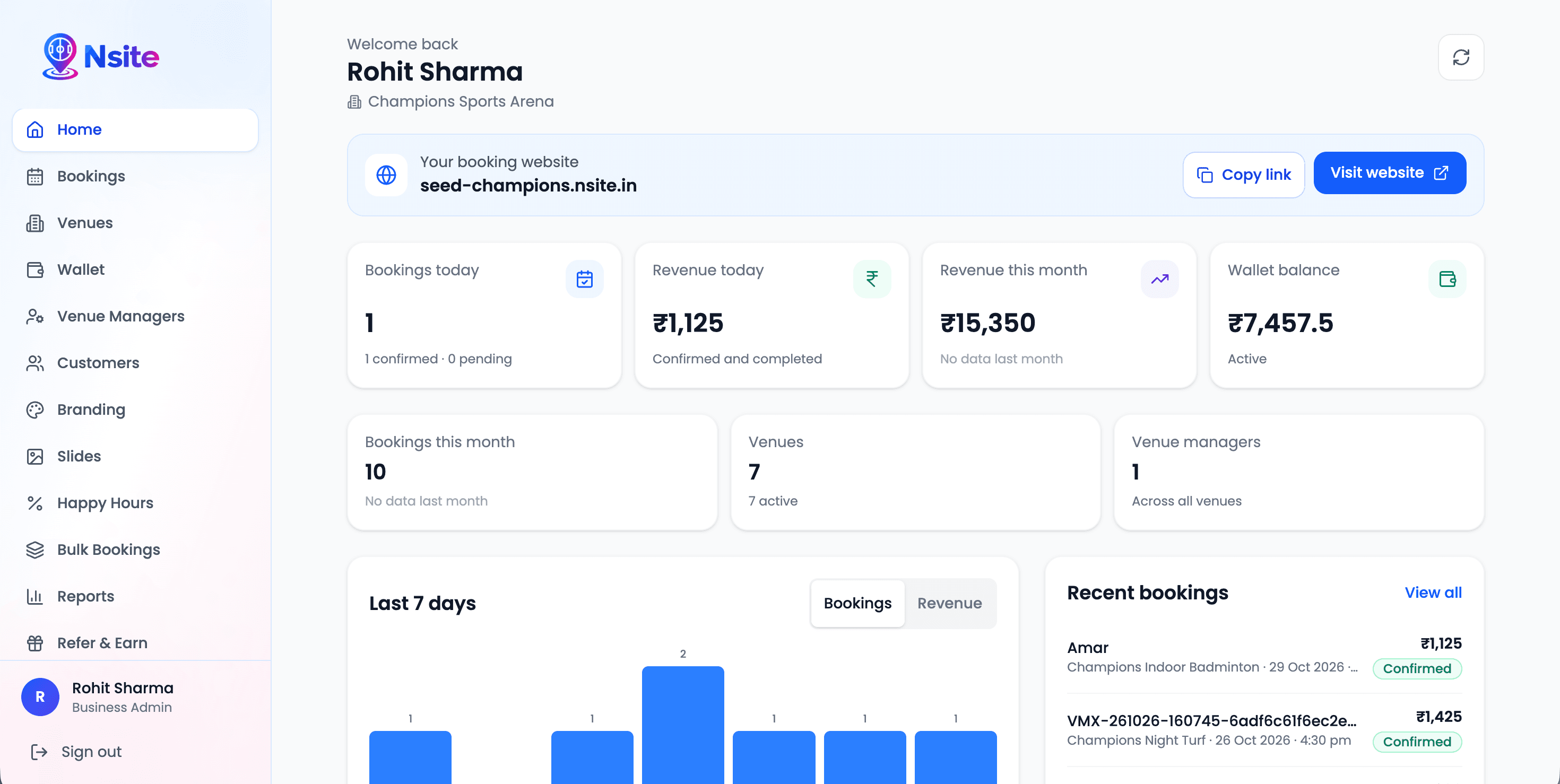Open the Venue managers count card
The height and width of the screenshot is (784, 1560).
[x=1299, y=472]
